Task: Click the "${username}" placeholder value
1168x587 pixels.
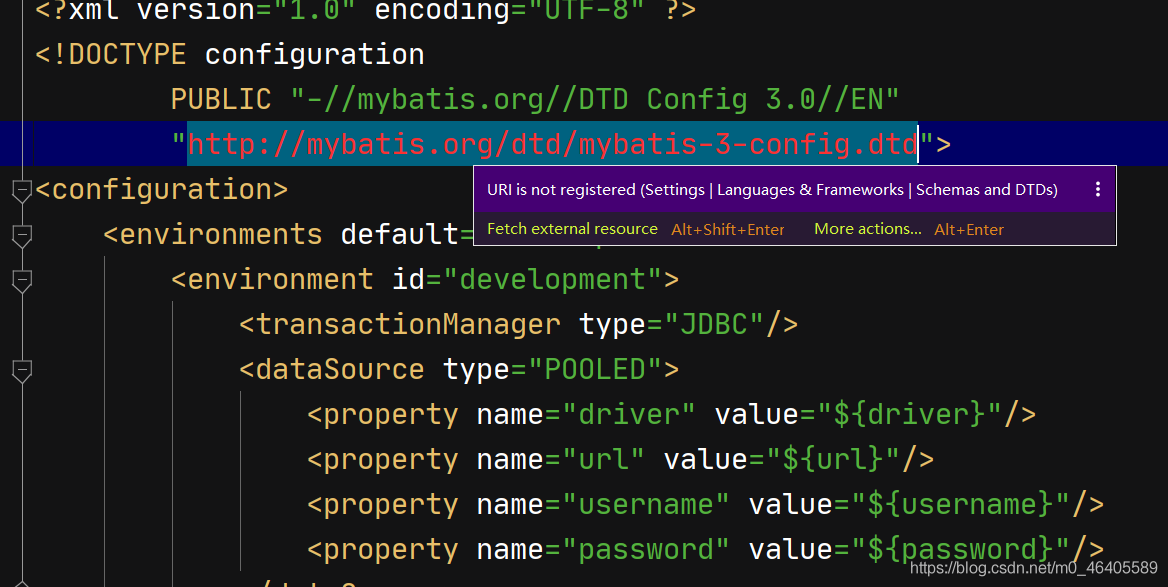Action: [962, 504]
